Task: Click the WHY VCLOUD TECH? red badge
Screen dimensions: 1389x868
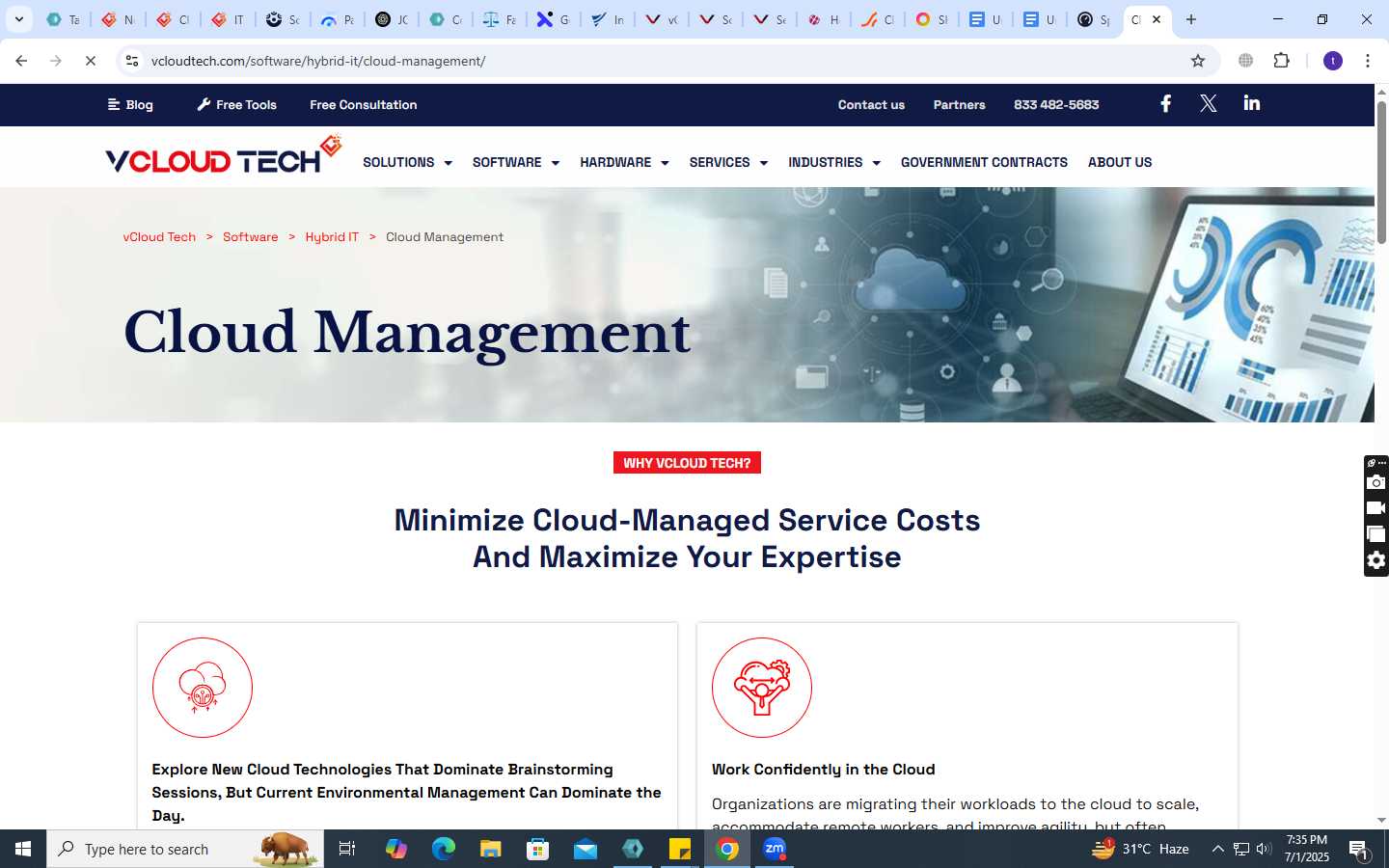Action: [687, 463]
